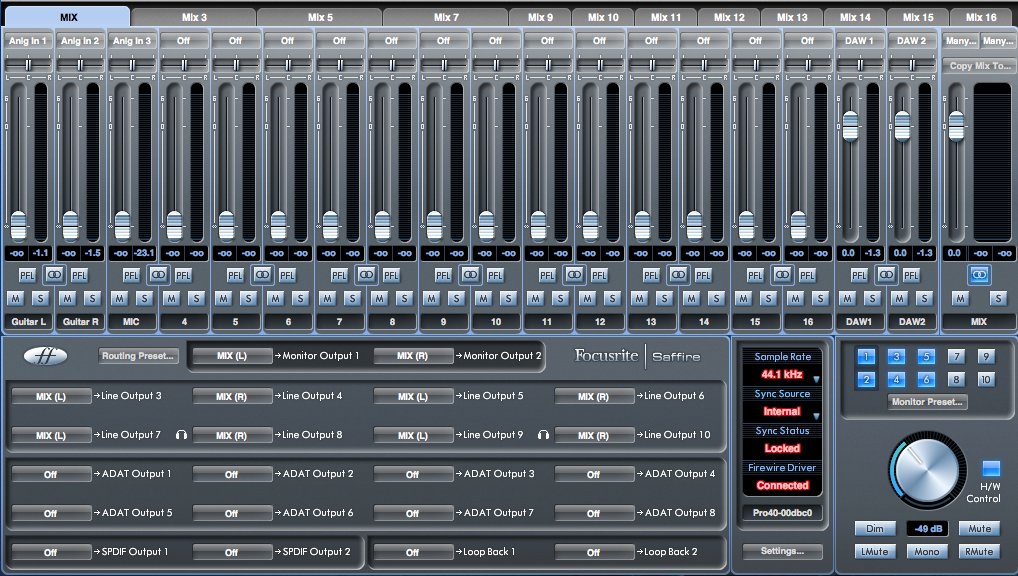Enable PFL on the MIC channel
The image size is (1018, 576).
click(131, 275)
